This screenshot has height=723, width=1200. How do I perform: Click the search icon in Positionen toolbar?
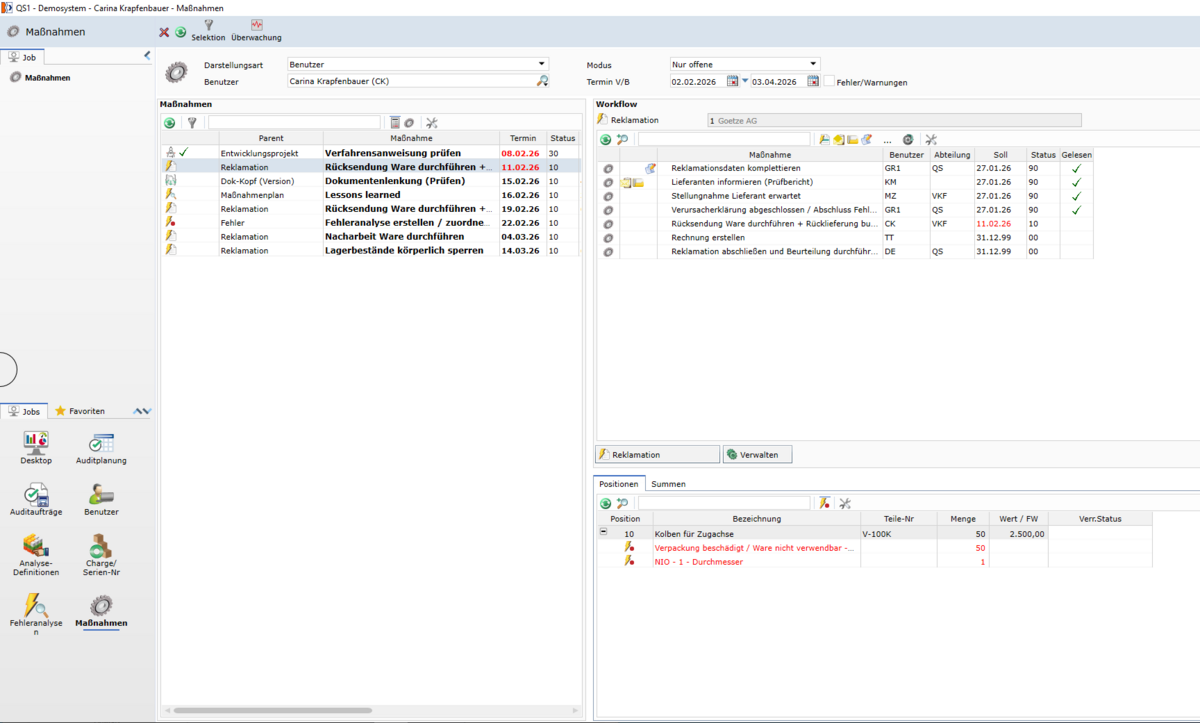(x=622, y=503)
